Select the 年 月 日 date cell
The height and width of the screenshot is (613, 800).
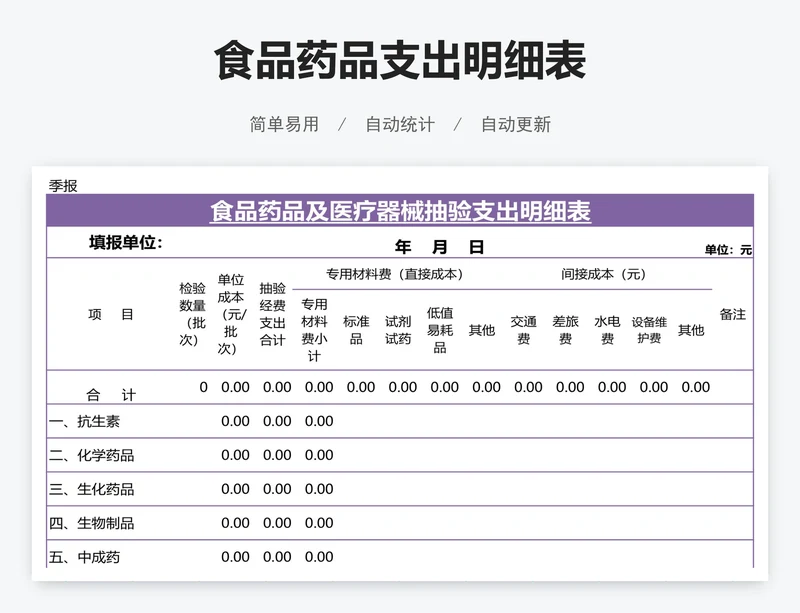click(x=439, y=247)
